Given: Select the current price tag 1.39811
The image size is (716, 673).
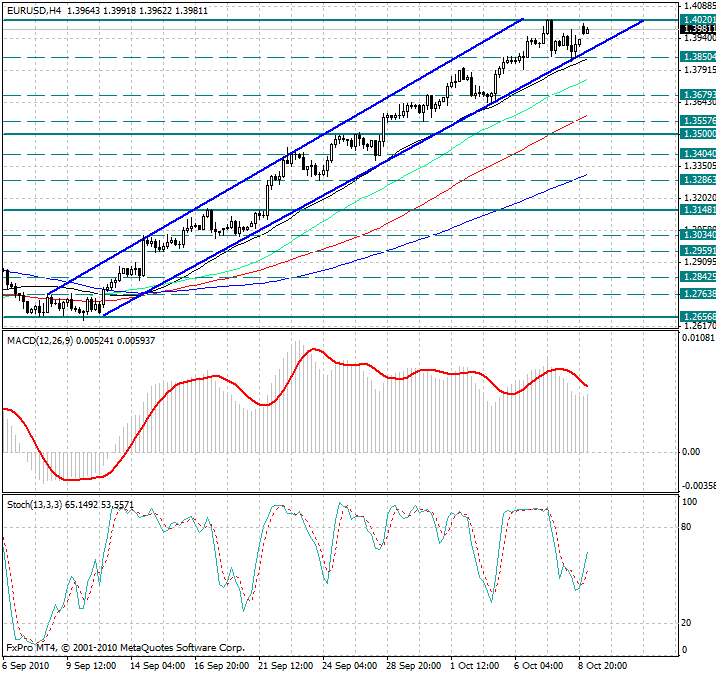Looking at the screenshot, I should [697, 29].
